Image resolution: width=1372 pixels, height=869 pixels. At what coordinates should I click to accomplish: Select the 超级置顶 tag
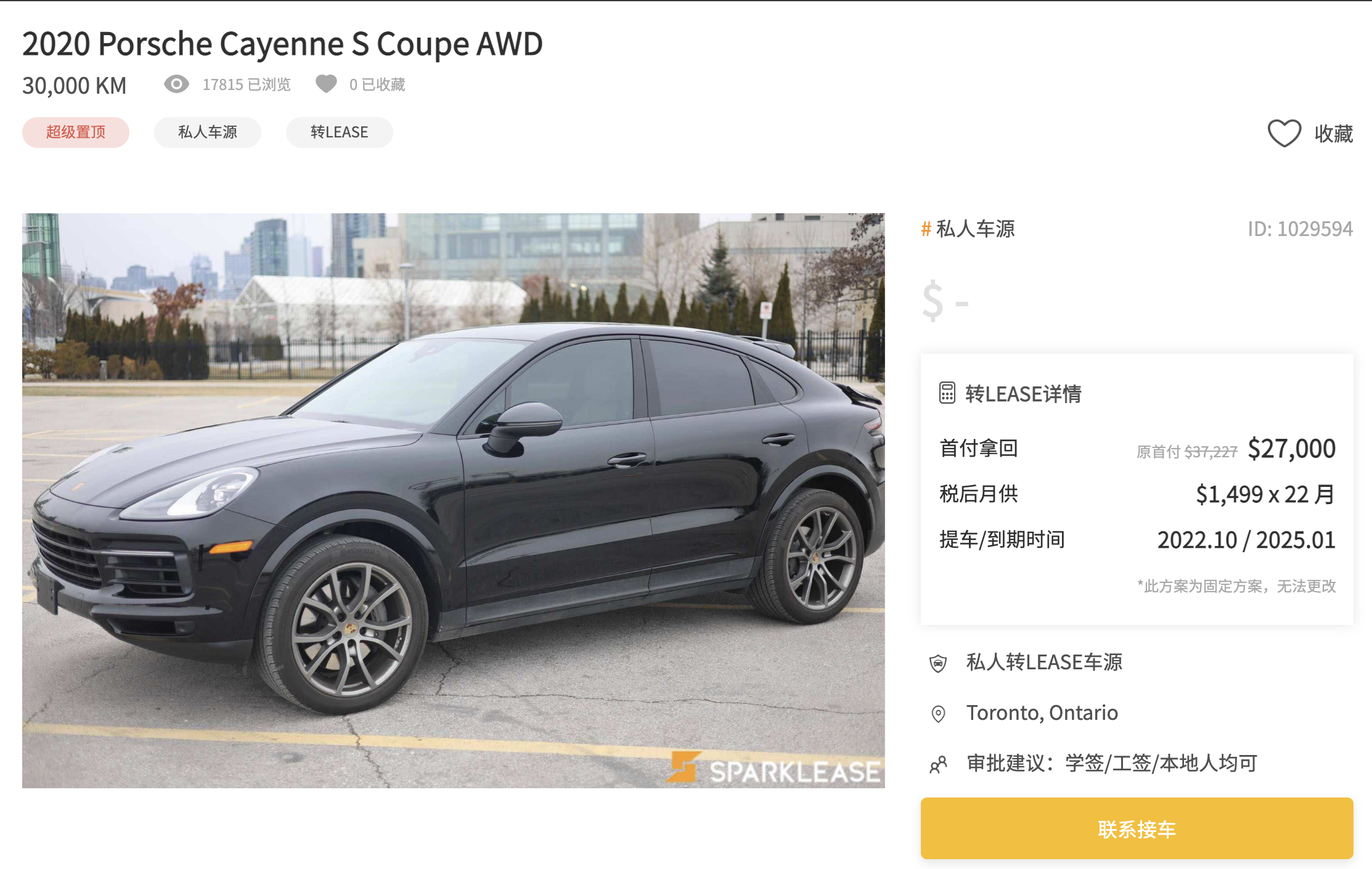tap(76, 133)
